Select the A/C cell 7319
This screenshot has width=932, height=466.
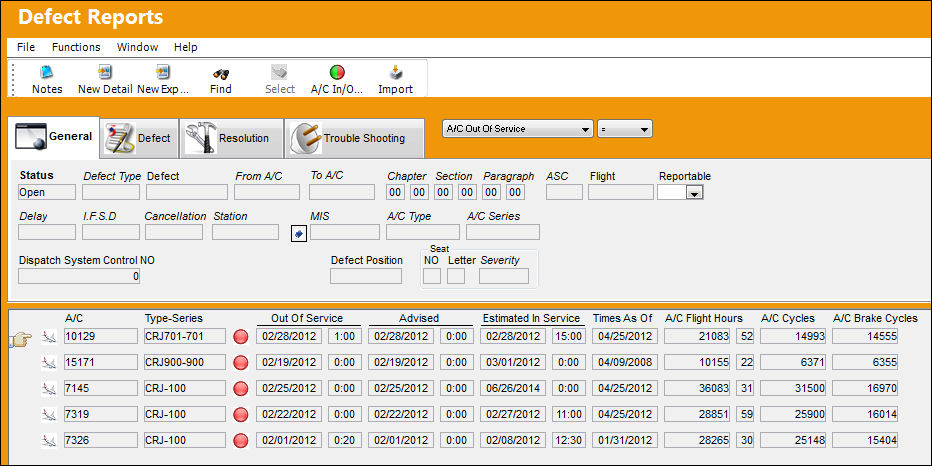pos(100,414)
